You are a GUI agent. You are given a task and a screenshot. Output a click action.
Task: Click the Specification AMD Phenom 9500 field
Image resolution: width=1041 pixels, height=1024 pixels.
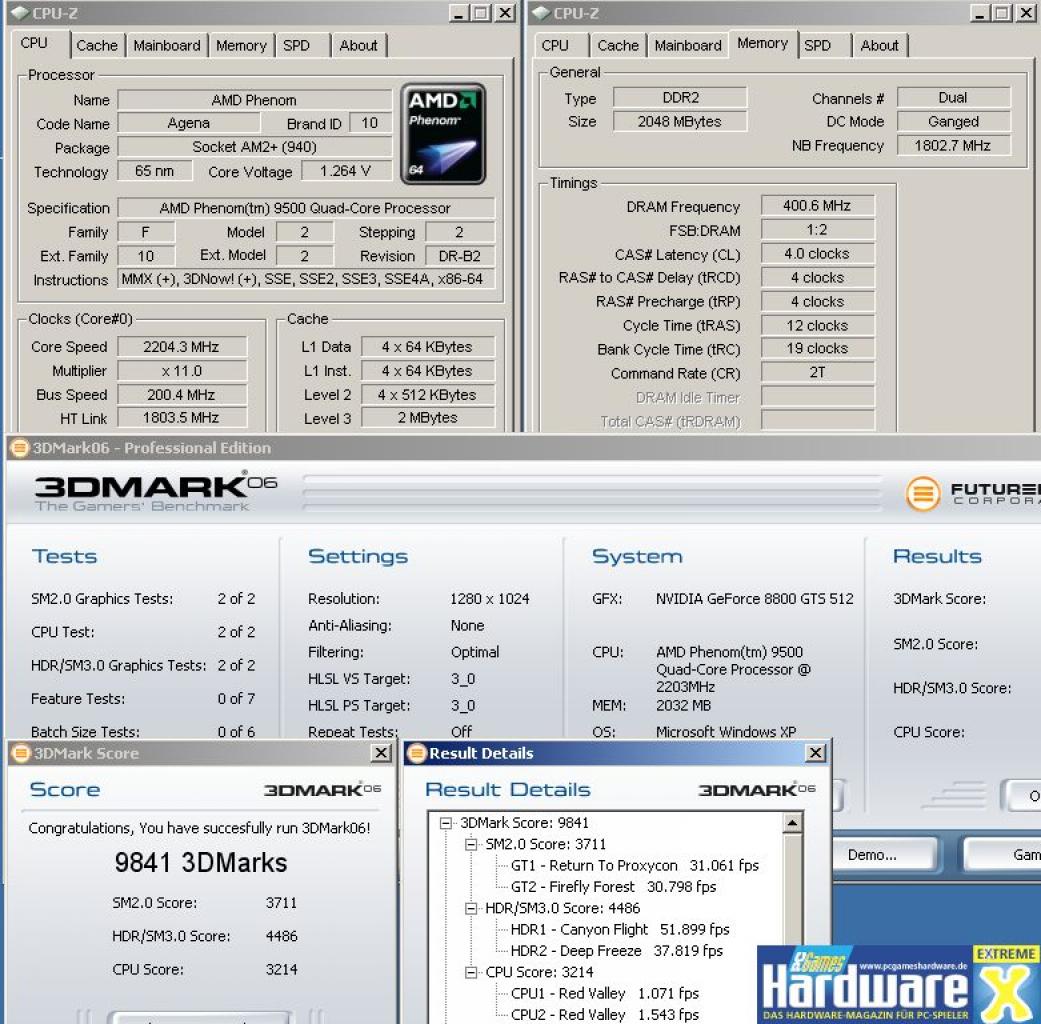tap(306, 209)
